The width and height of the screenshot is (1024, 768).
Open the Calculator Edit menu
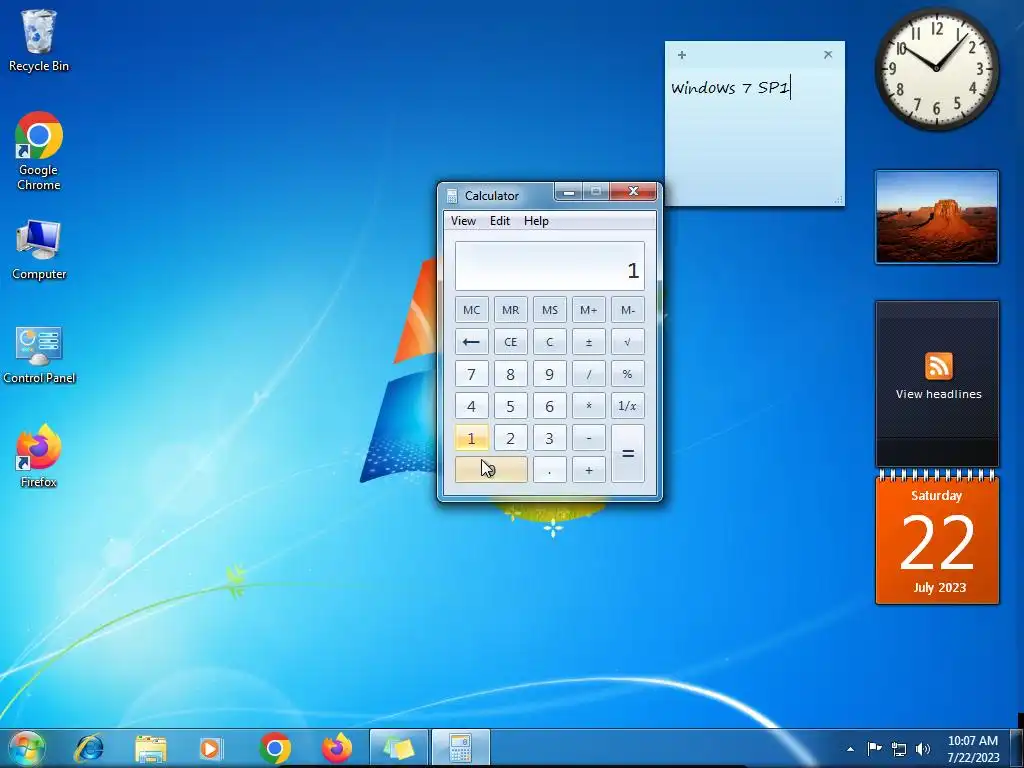500,221
